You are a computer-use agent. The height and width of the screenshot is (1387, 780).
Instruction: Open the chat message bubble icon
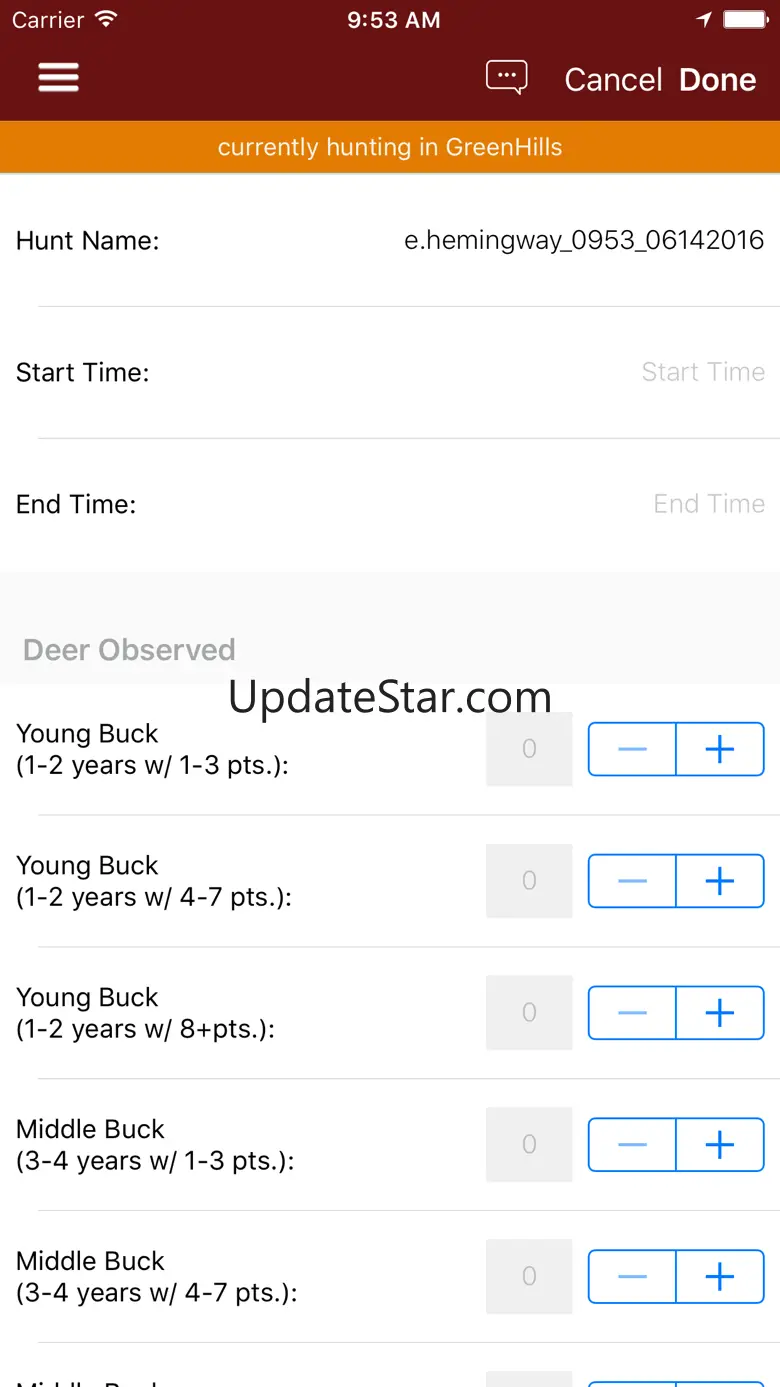click(506, 78)
